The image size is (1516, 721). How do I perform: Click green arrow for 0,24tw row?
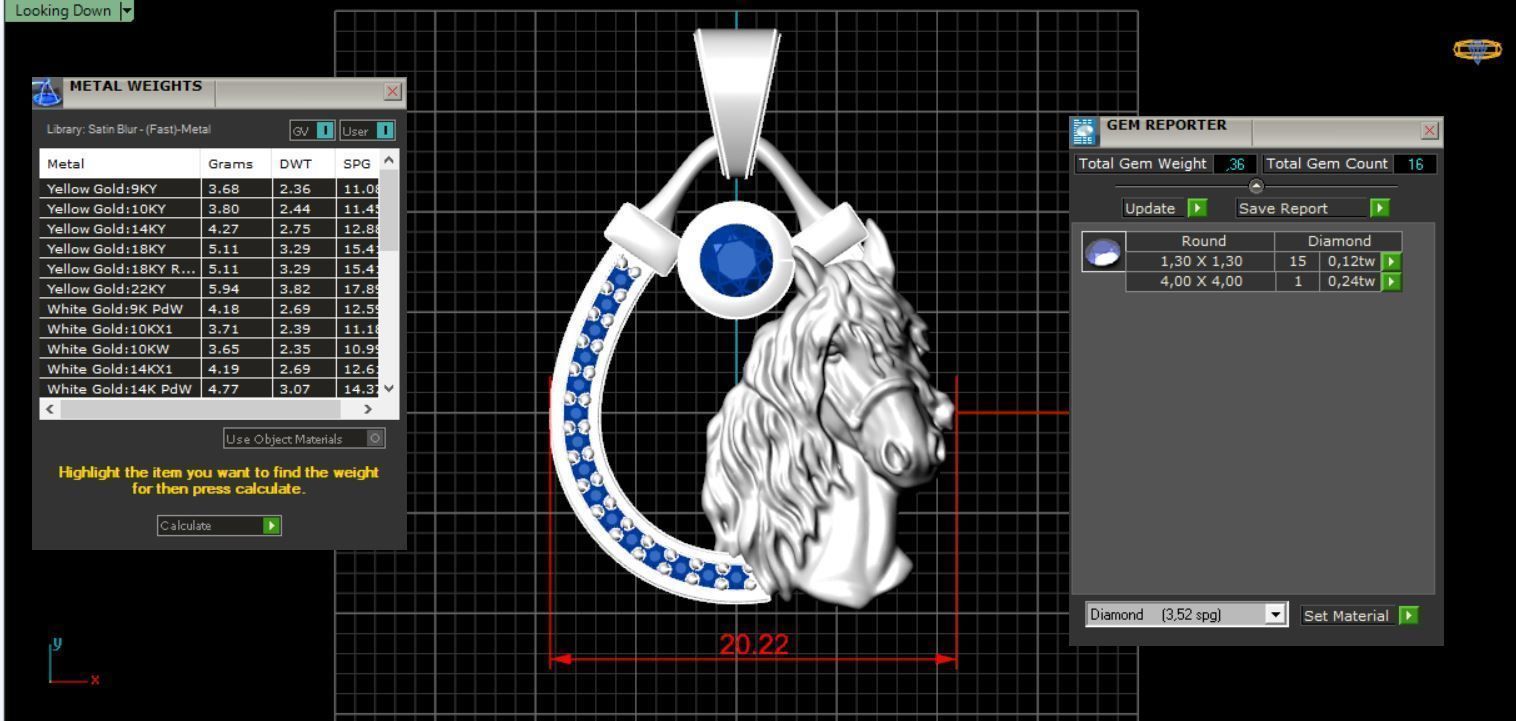(x=1390, y=281)
